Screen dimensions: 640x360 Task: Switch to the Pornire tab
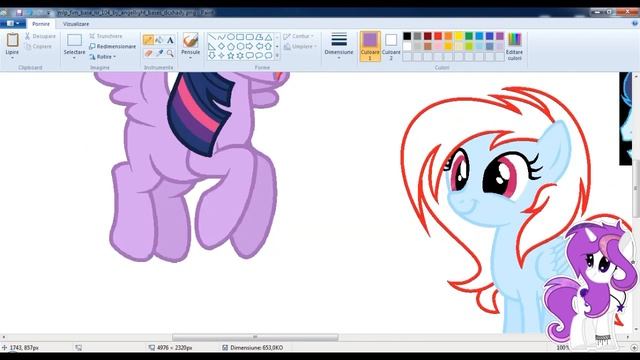point(41,24)
